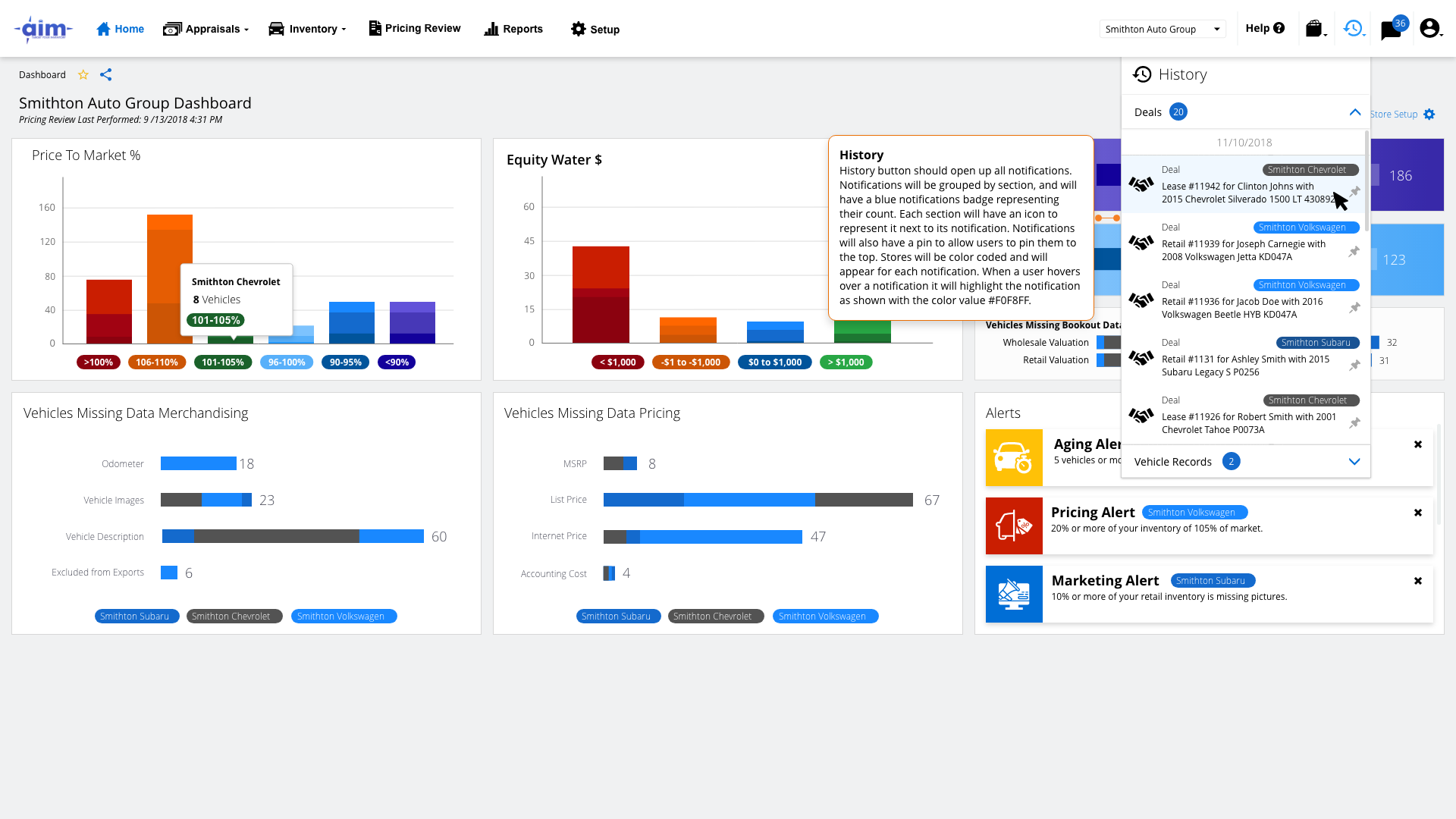Screen dimensions: 1456x819
Task: Open the Smithton Auto Group store dropdown
Action: [1162, 29]
